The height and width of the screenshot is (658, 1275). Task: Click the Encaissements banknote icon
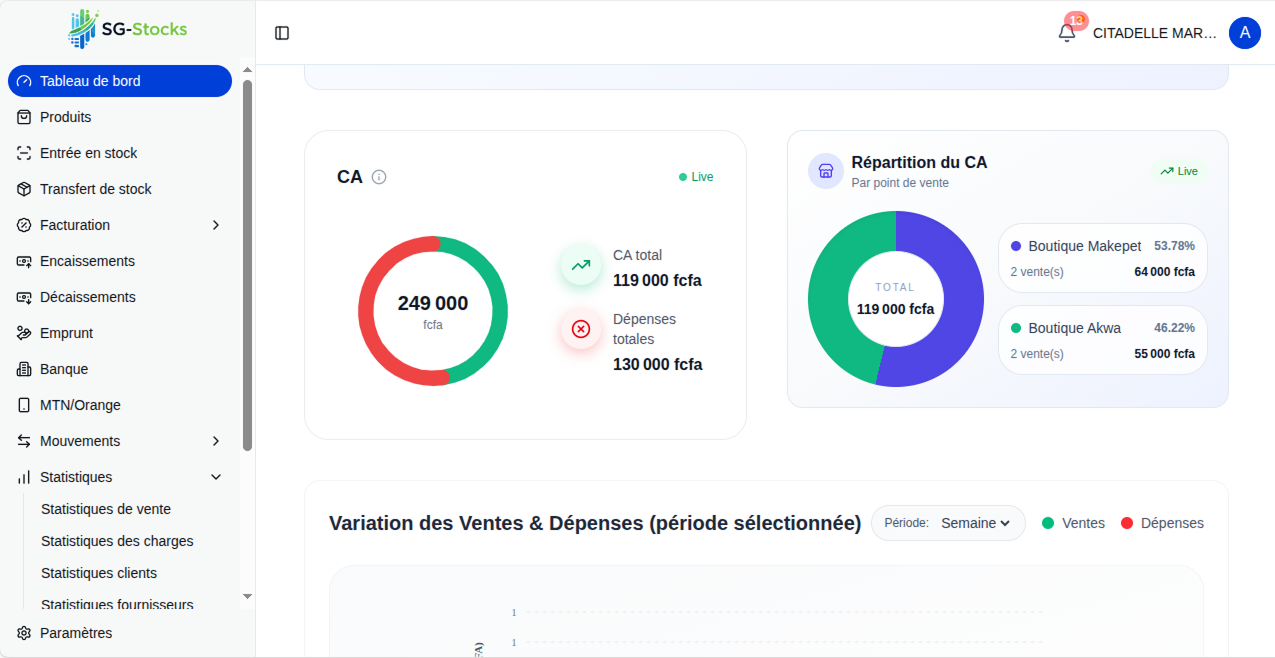(24, 261)
